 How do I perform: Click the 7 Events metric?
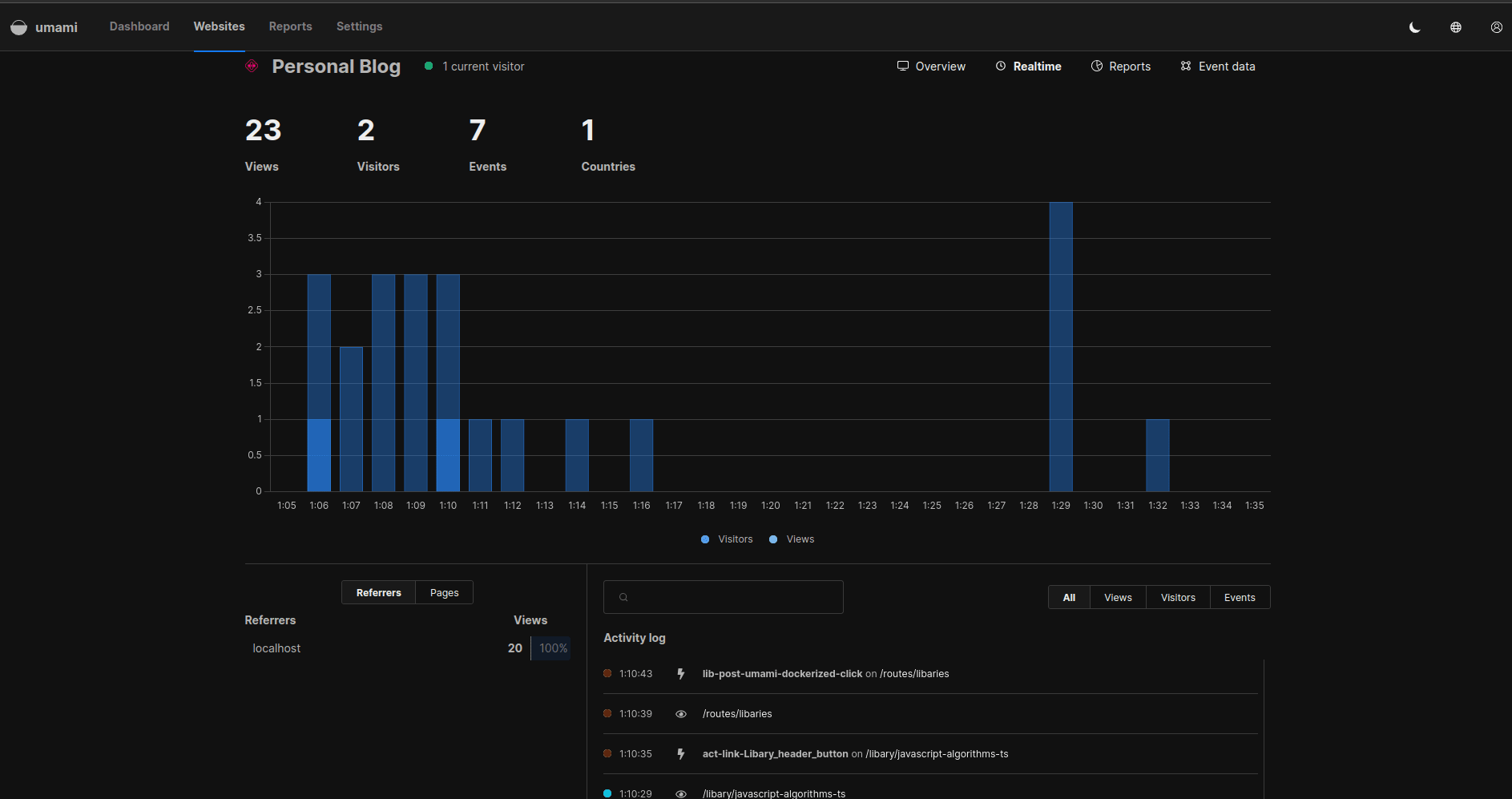[488, 143]
